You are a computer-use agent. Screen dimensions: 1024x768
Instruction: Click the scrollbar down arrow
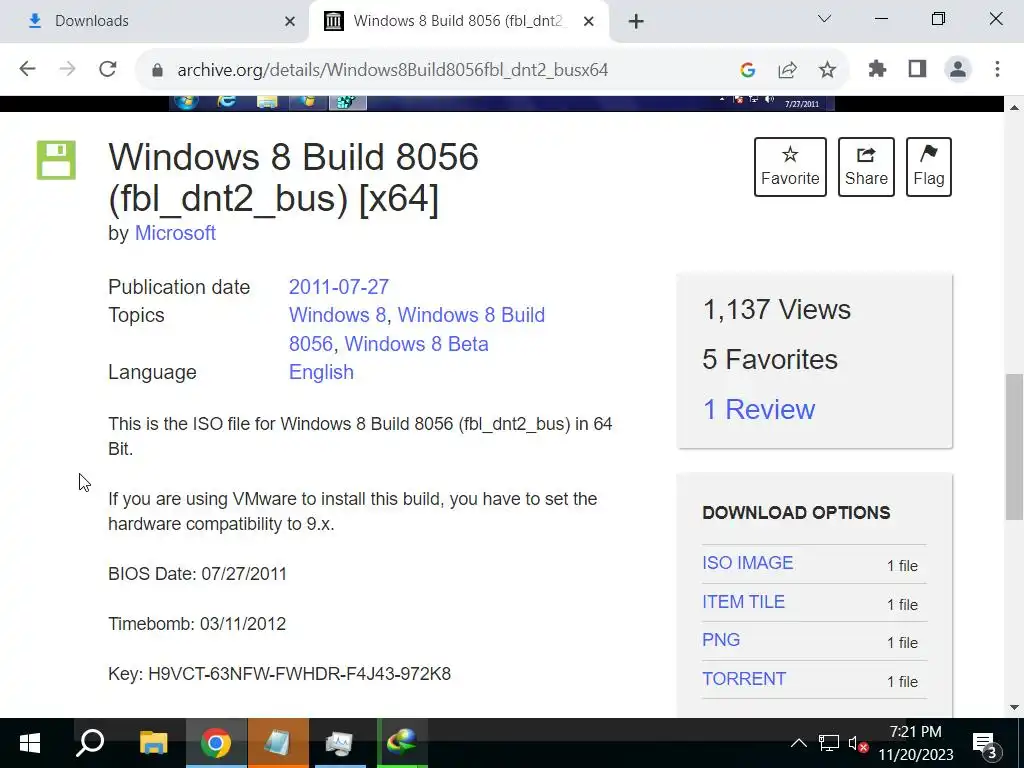[1014, 707]
